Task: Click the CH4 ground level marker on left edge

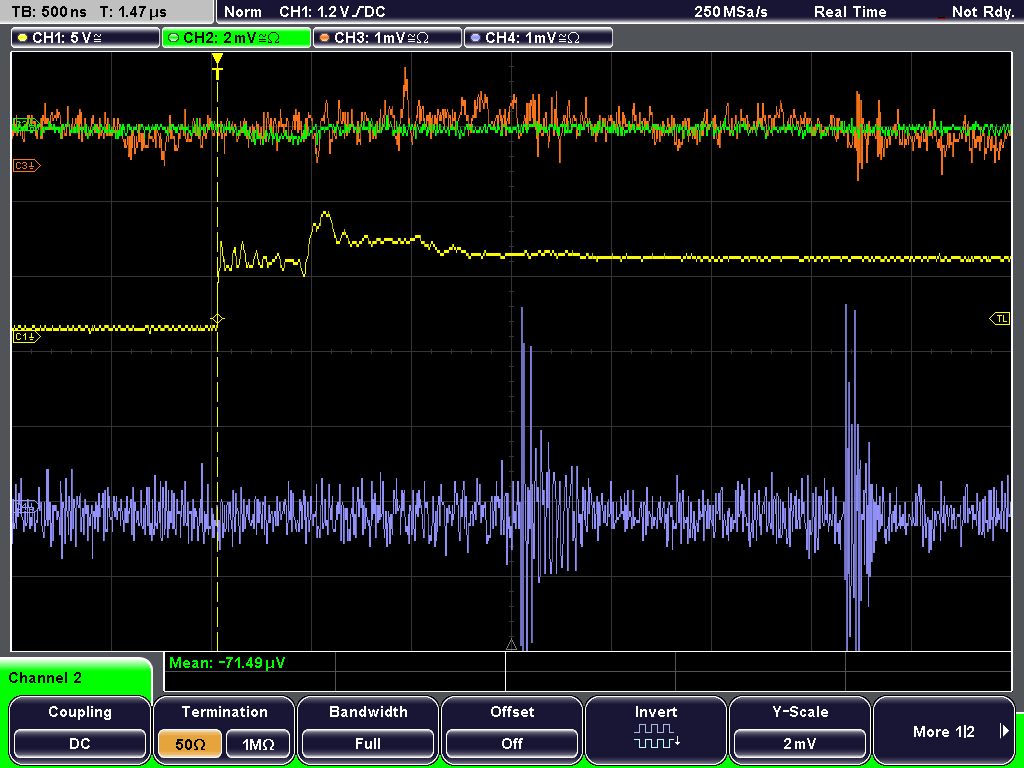Action: click(26, 507)
